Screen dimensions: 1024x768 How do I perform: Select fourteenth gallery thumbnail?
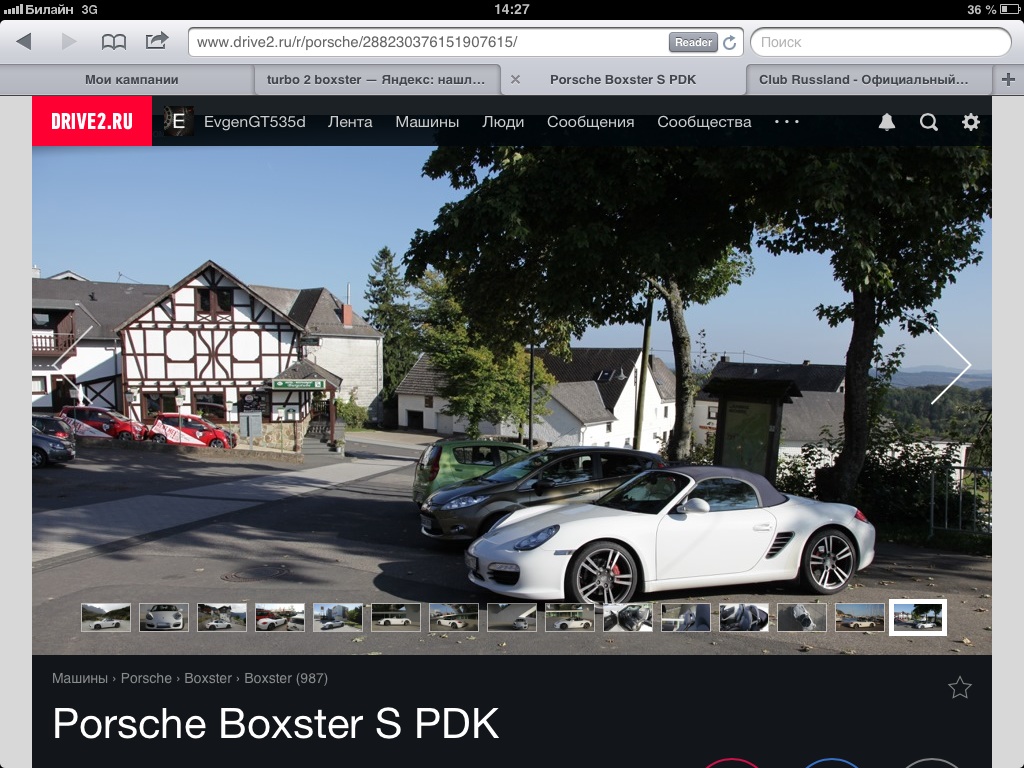click(860, 617)
